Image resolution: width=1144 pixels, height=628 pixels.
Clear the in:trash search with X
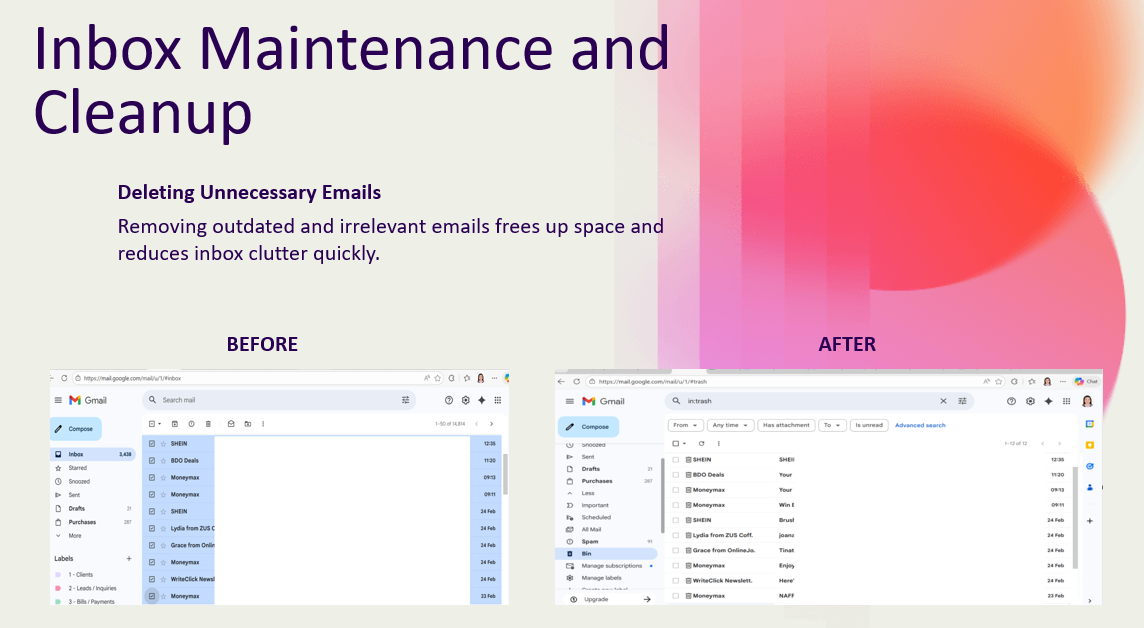(x=943, y=401)
